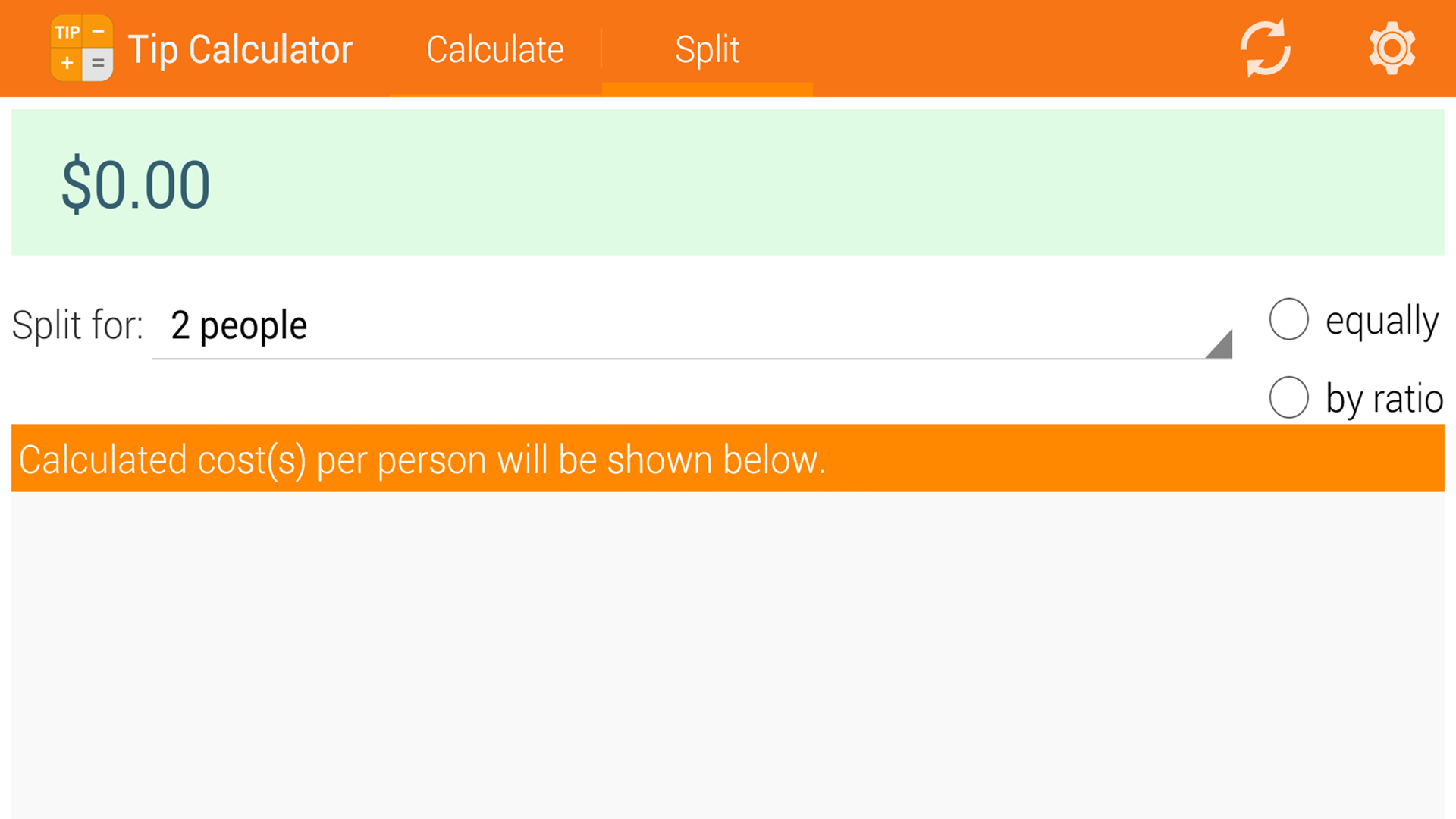
Task: Tap the minus symbol on the app icon
Action: 97,30
